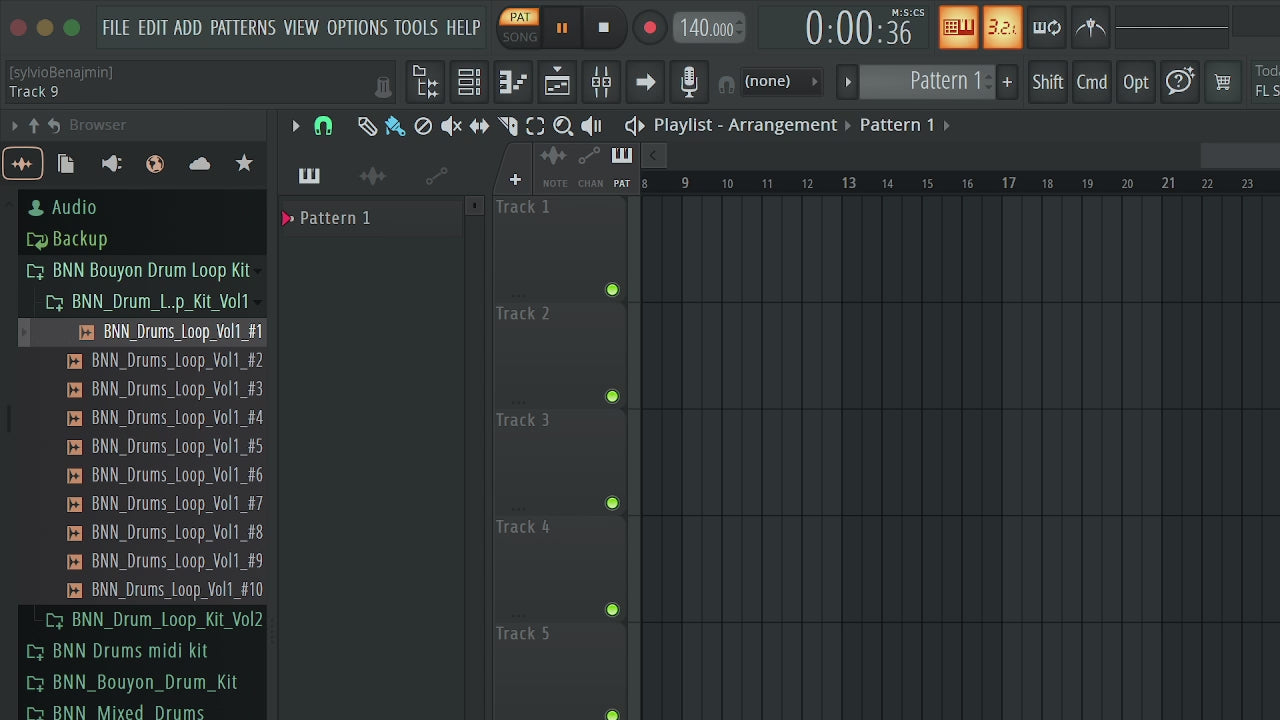
Task: Toggle the playlist snap magnet
Action: [323, 126]
